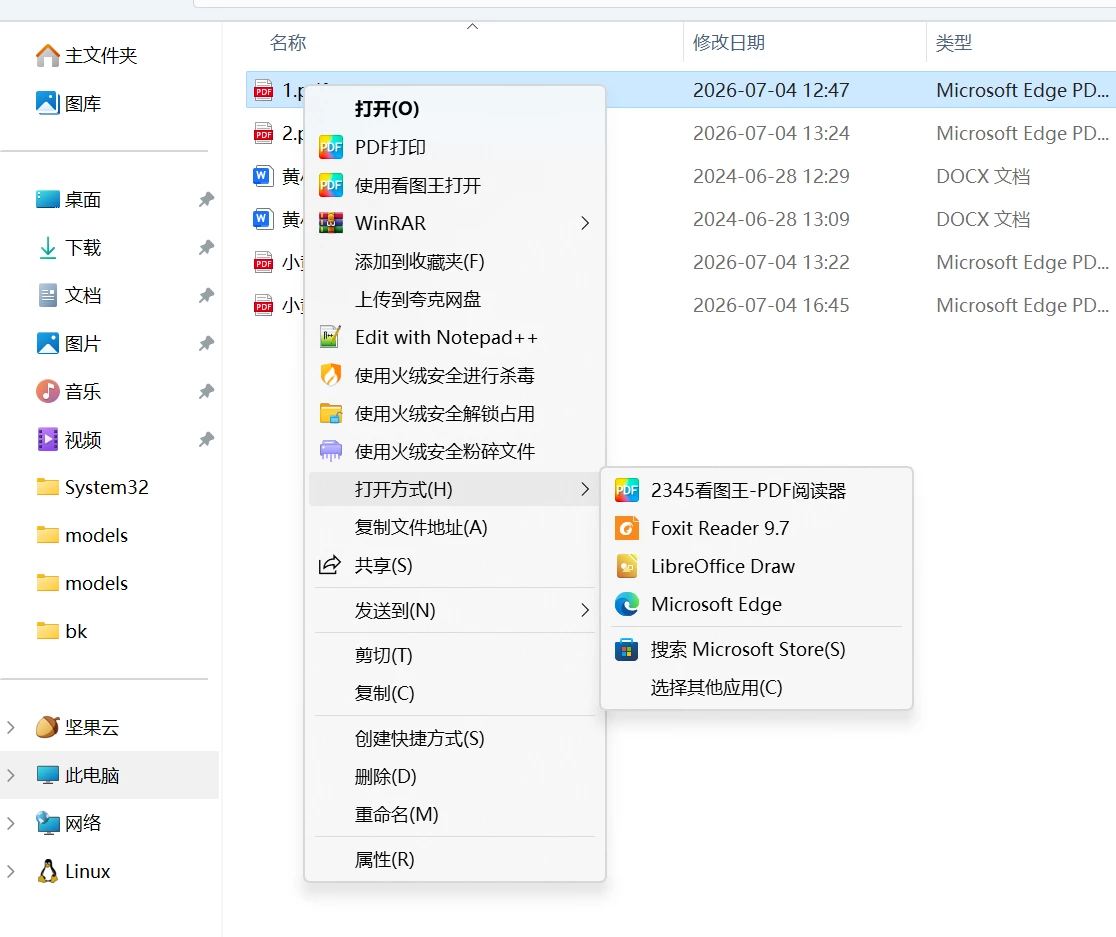Click the 2345看图王 PDF reader icon
1116x937 pixels.
[x=627, y=489]
